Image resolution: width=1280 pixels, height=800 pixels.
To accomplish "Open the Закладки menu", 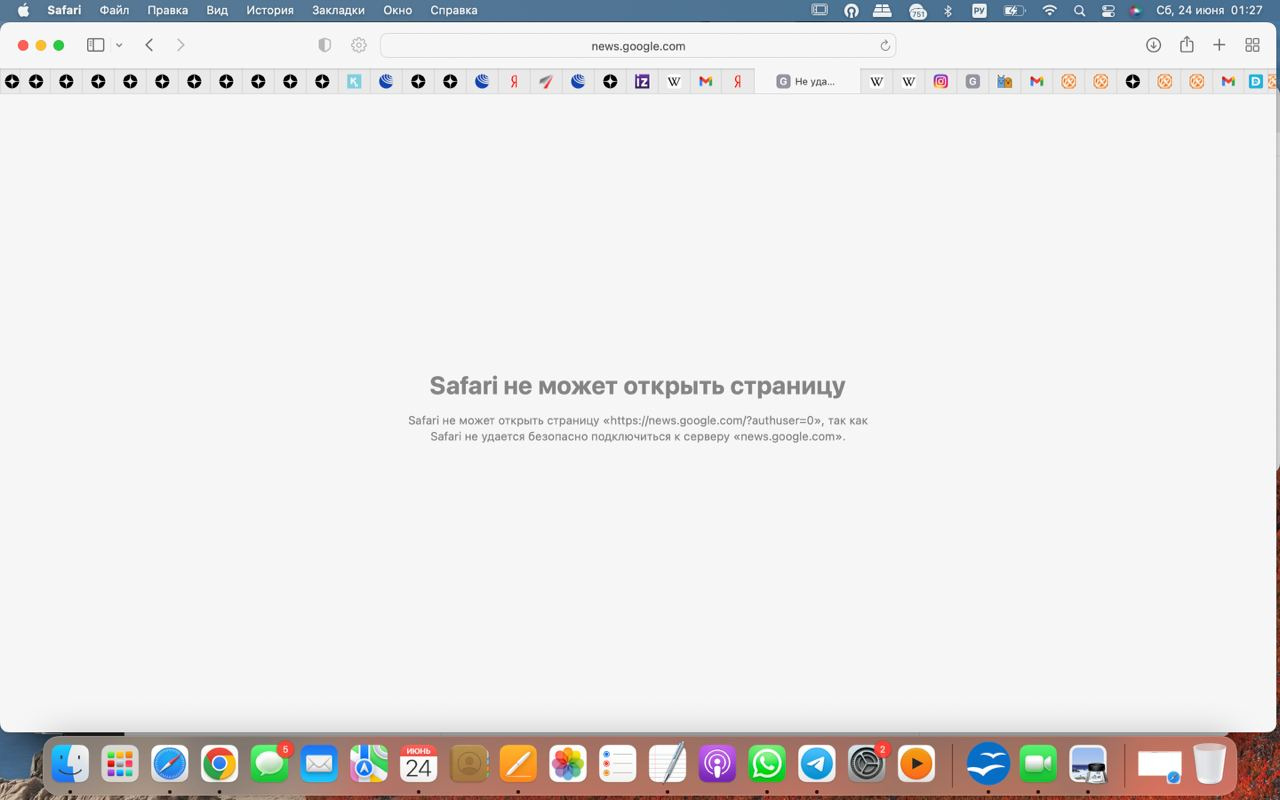I will [x=338, y=10].
